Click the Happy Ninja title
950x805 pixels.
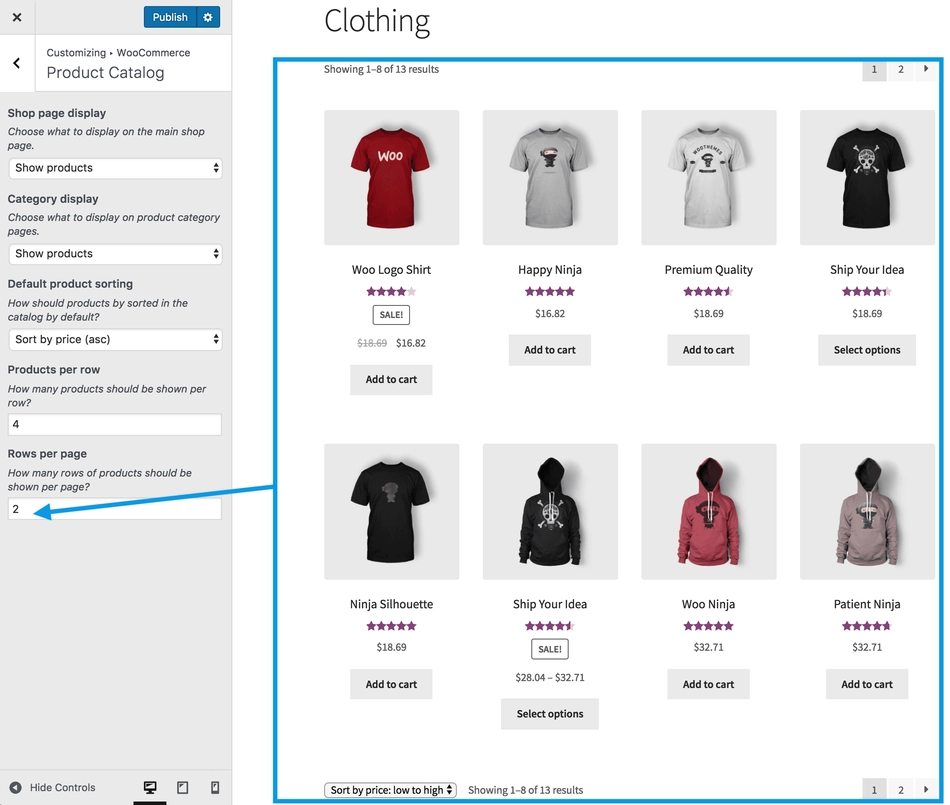550,270
